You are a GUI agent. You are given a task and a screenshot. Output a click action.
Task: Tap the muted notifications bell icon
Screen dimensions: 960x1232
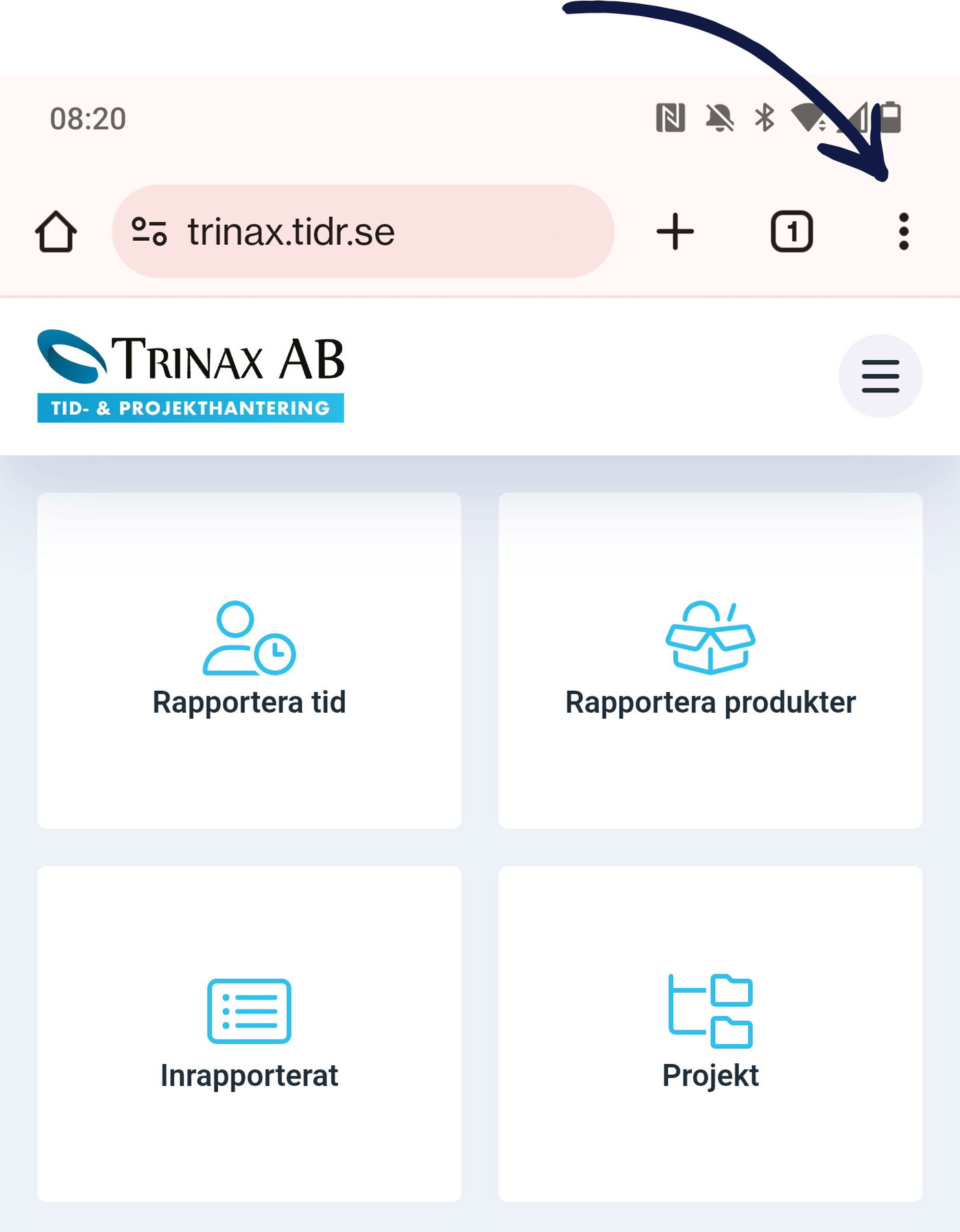pos(719,118)
